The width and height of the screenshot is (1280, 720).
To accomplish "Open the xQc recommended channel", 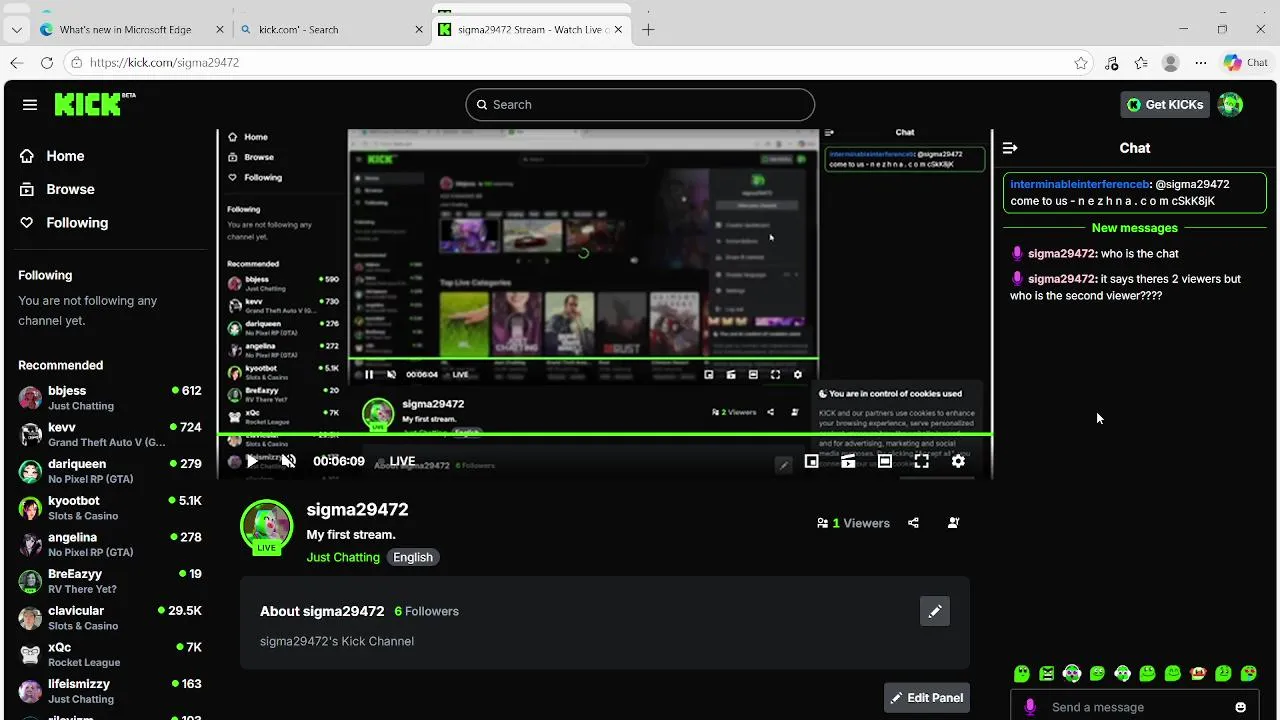I will (110, 654).
